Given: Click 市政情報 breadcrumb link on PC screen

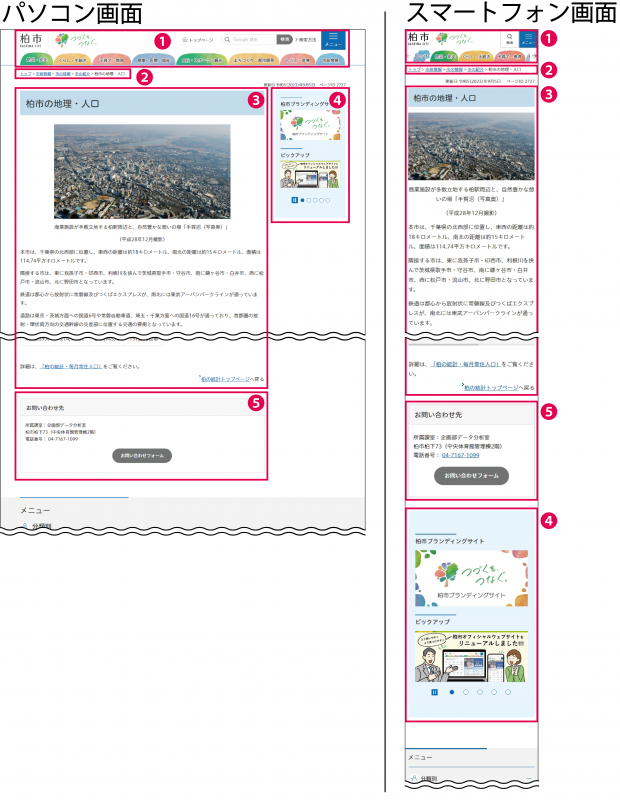Looking at the screenshot, I should (43, 74).
